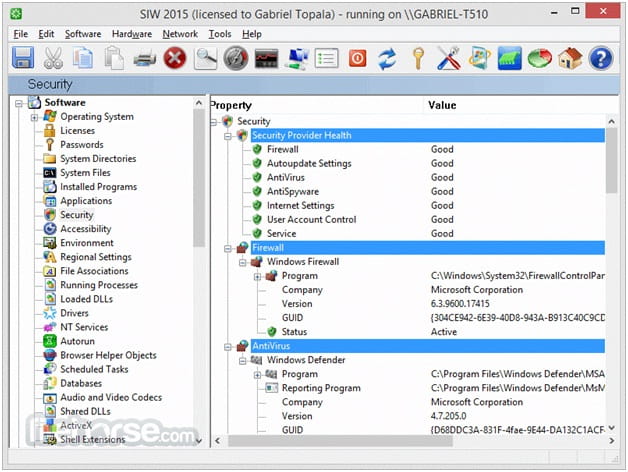Select Installed Programs in the tree
The image size is (628, 472).
(98, 187)
